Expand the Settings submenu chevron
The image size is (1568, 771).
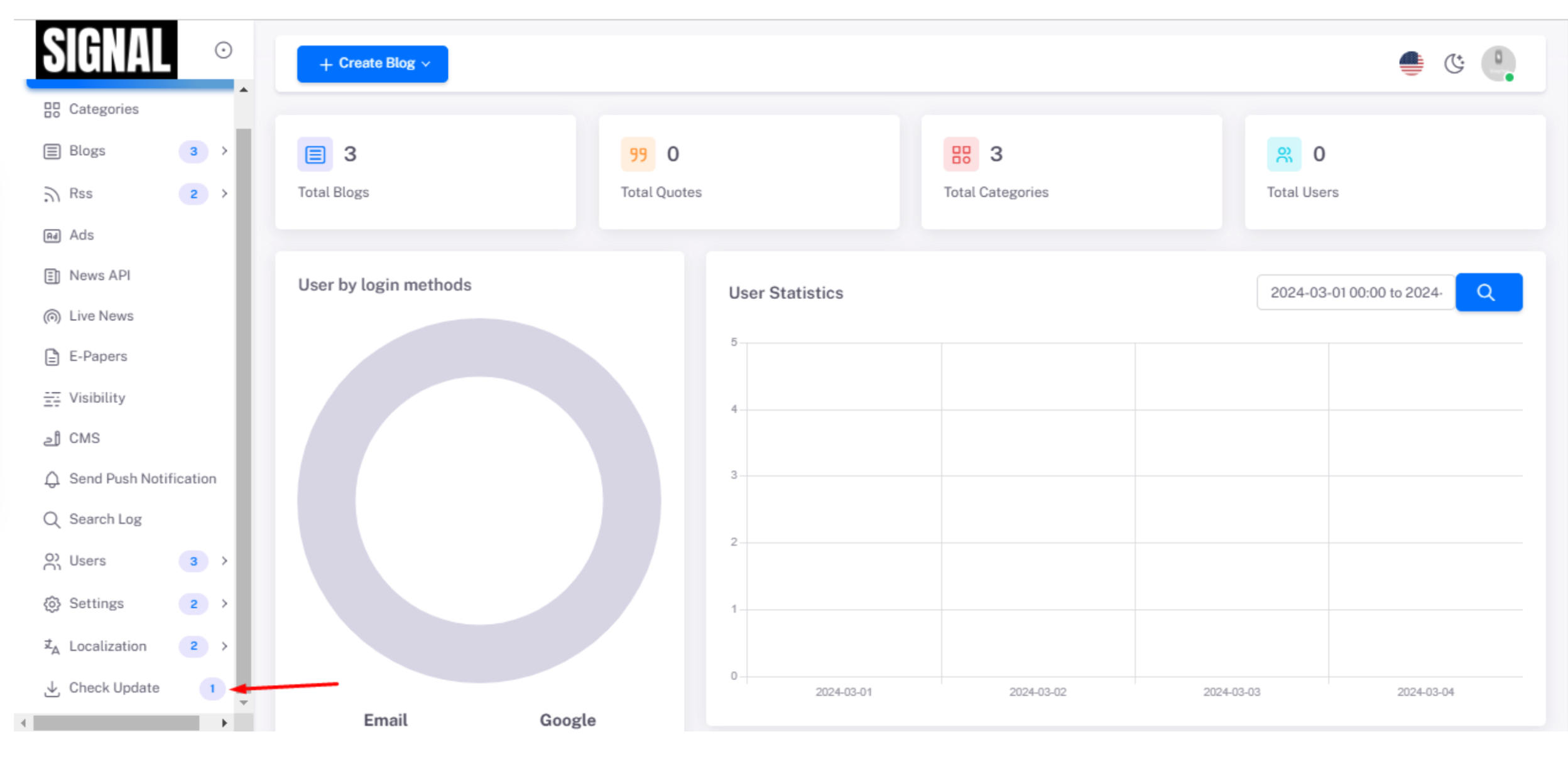point(224,603)
